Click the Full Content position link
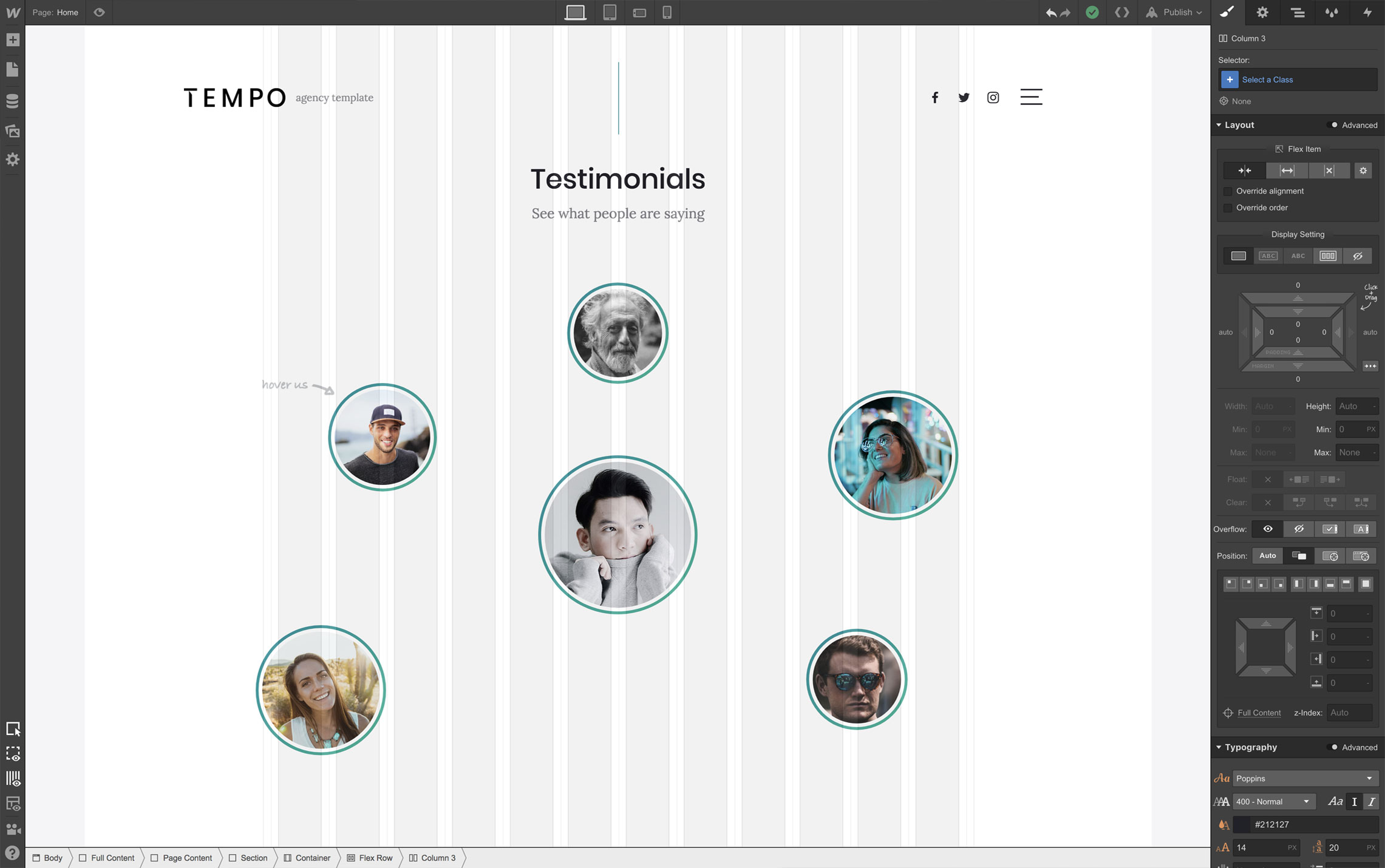 (x=1259, y=713)
